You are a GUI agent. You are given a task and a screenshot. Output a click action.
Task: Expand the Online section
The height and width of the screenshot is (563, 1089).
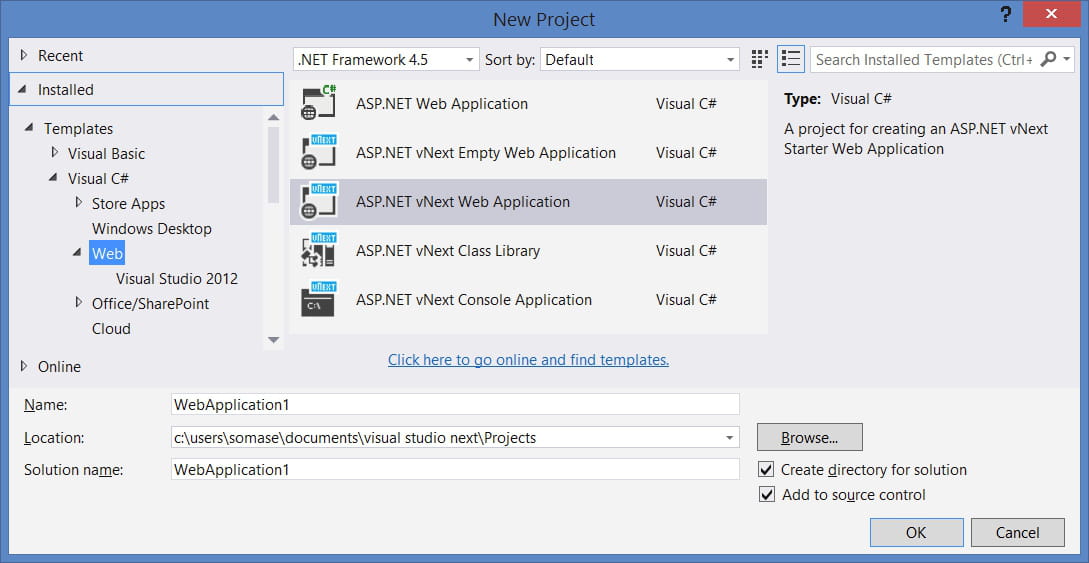(x=24, y=366)
